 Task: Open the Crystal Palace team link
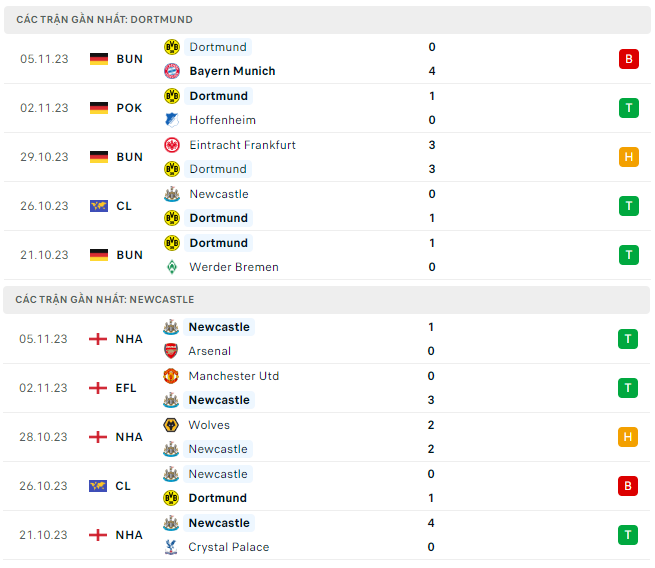pyautogui.click(x=229, y=547)
